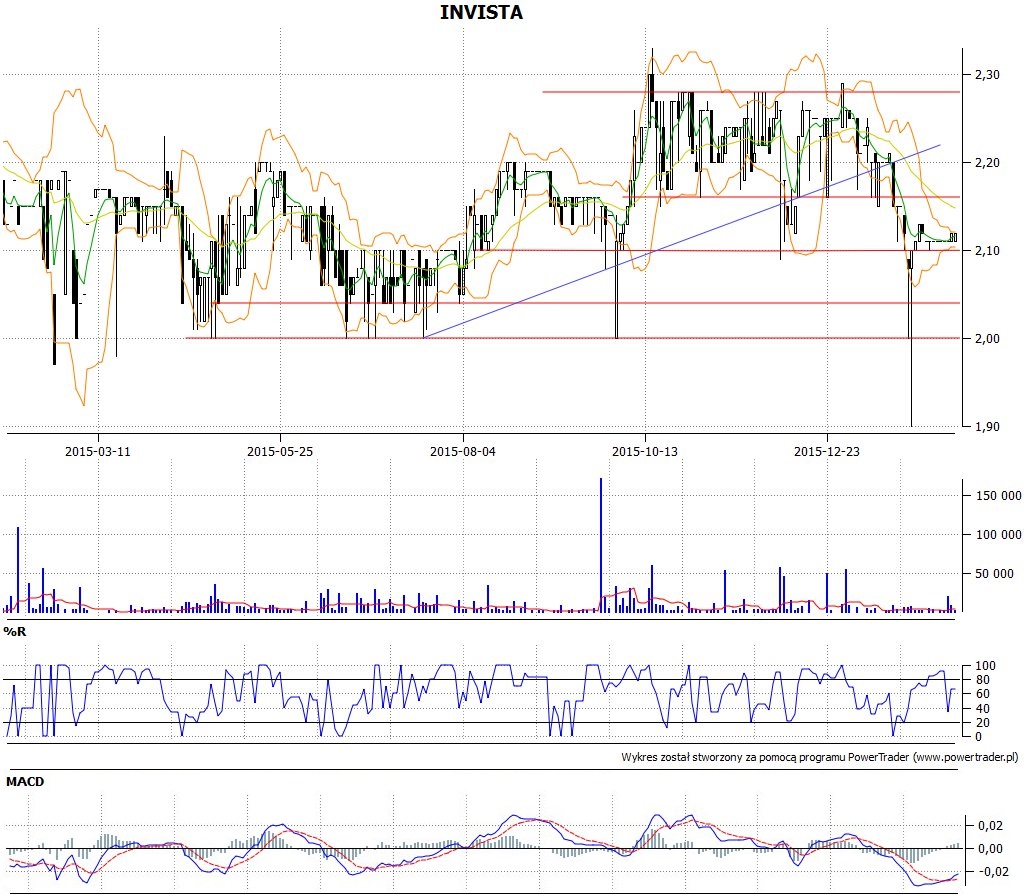Click the %R axis value 20

[982, 723]
